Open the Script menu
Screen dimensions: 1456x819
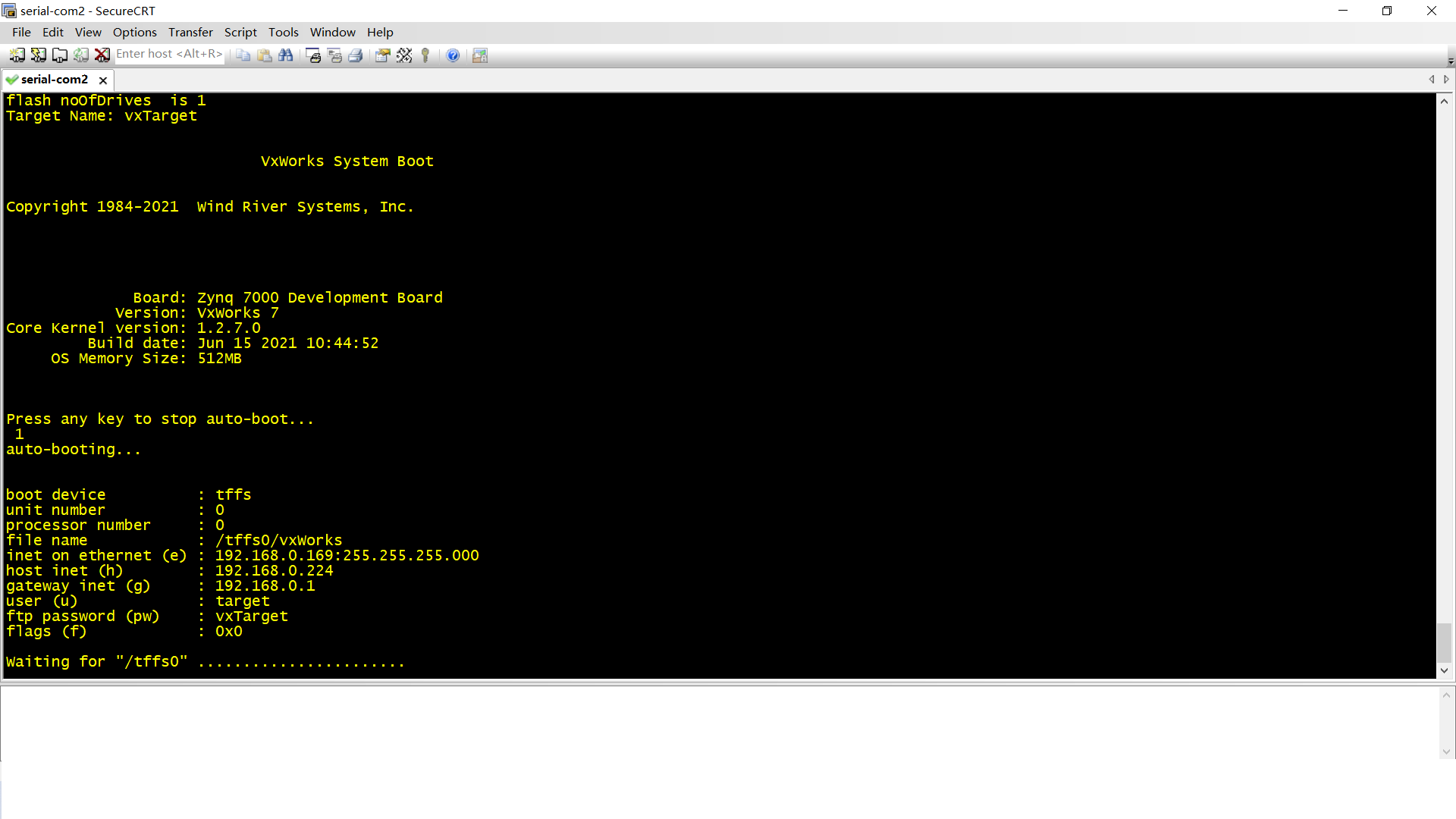click(240, 32)
